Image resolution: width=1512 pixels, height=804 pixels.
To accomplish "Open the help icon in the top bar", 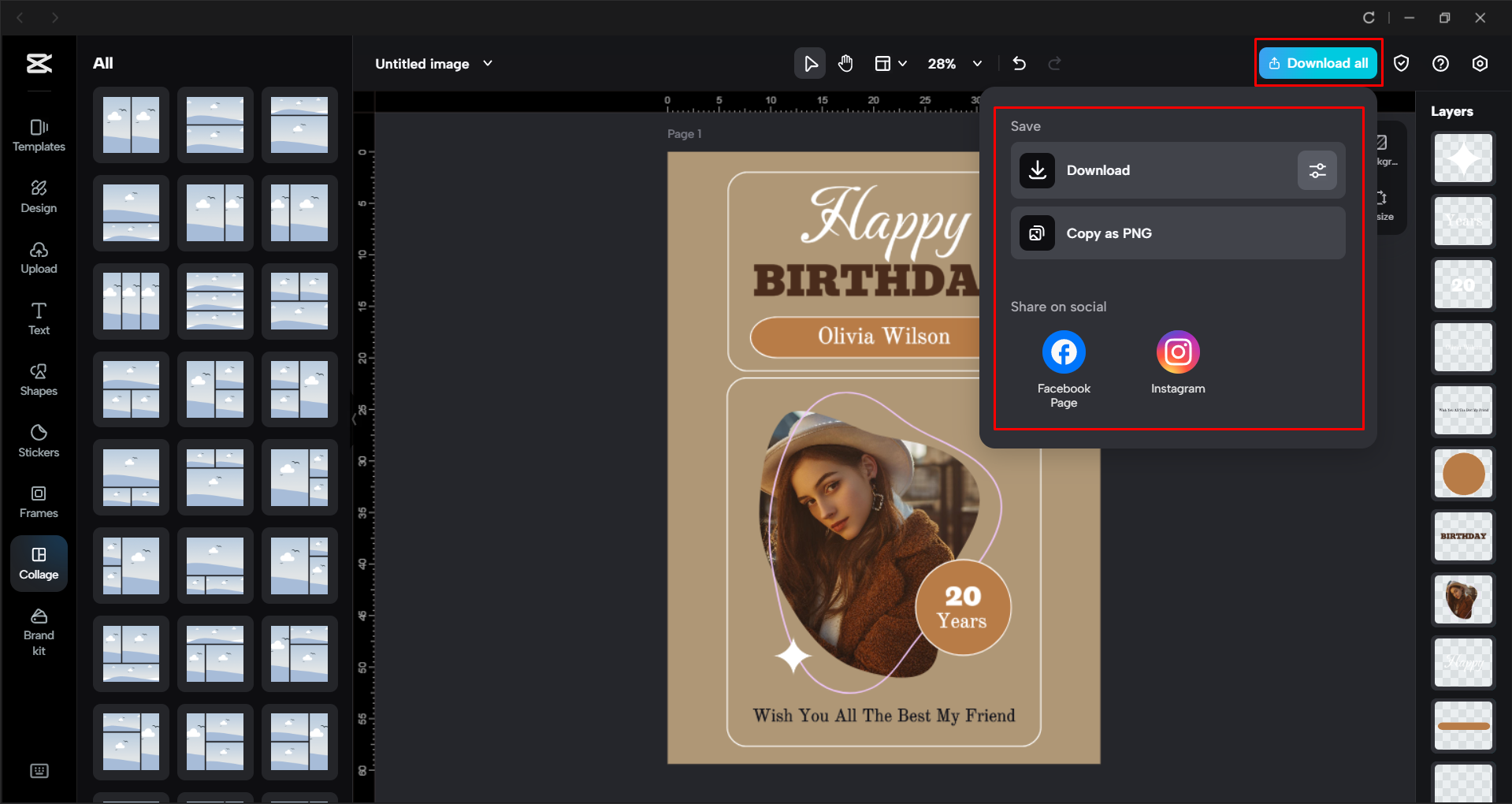I will coord(1441,63).
